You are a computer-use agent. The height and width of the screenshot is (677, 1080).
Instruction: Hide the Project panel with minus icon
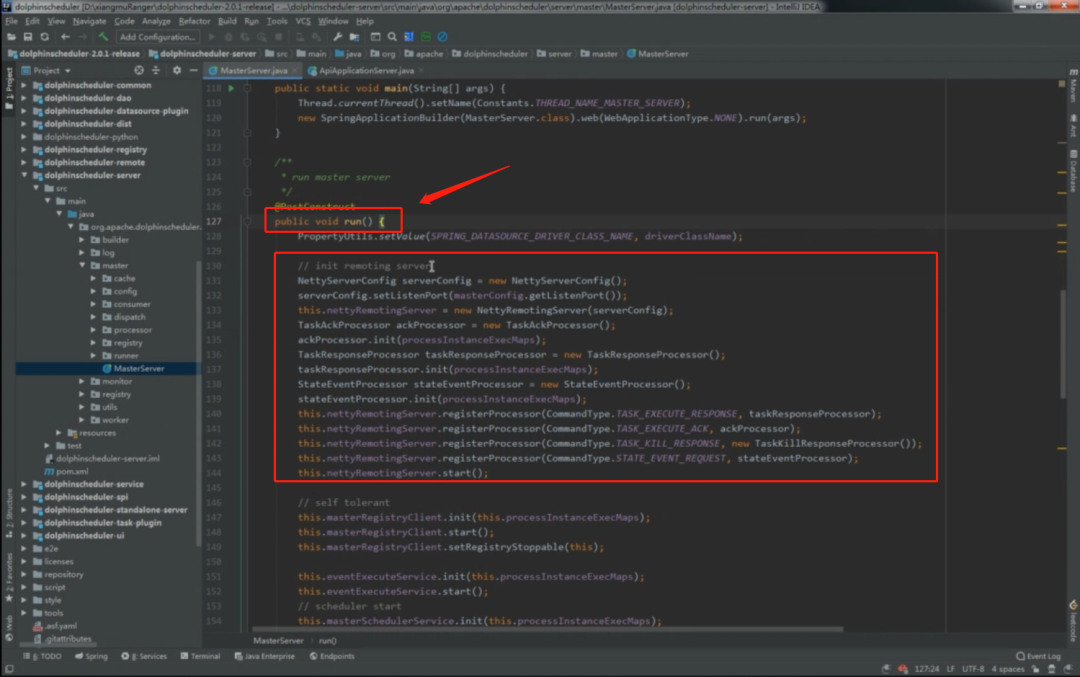tap(194, 70)
